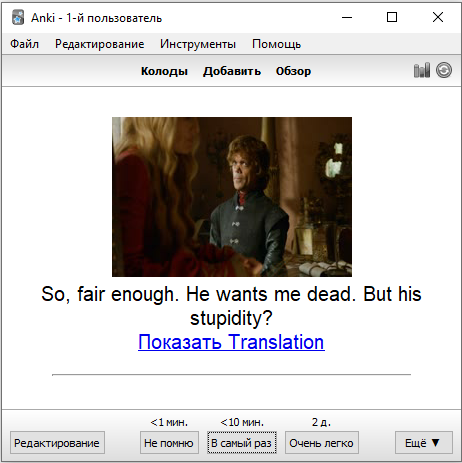Image resolution: width=462 pixels, height=463 pixels.
Task: Go to Колоды deck list
Action: [x=164, y=71]
